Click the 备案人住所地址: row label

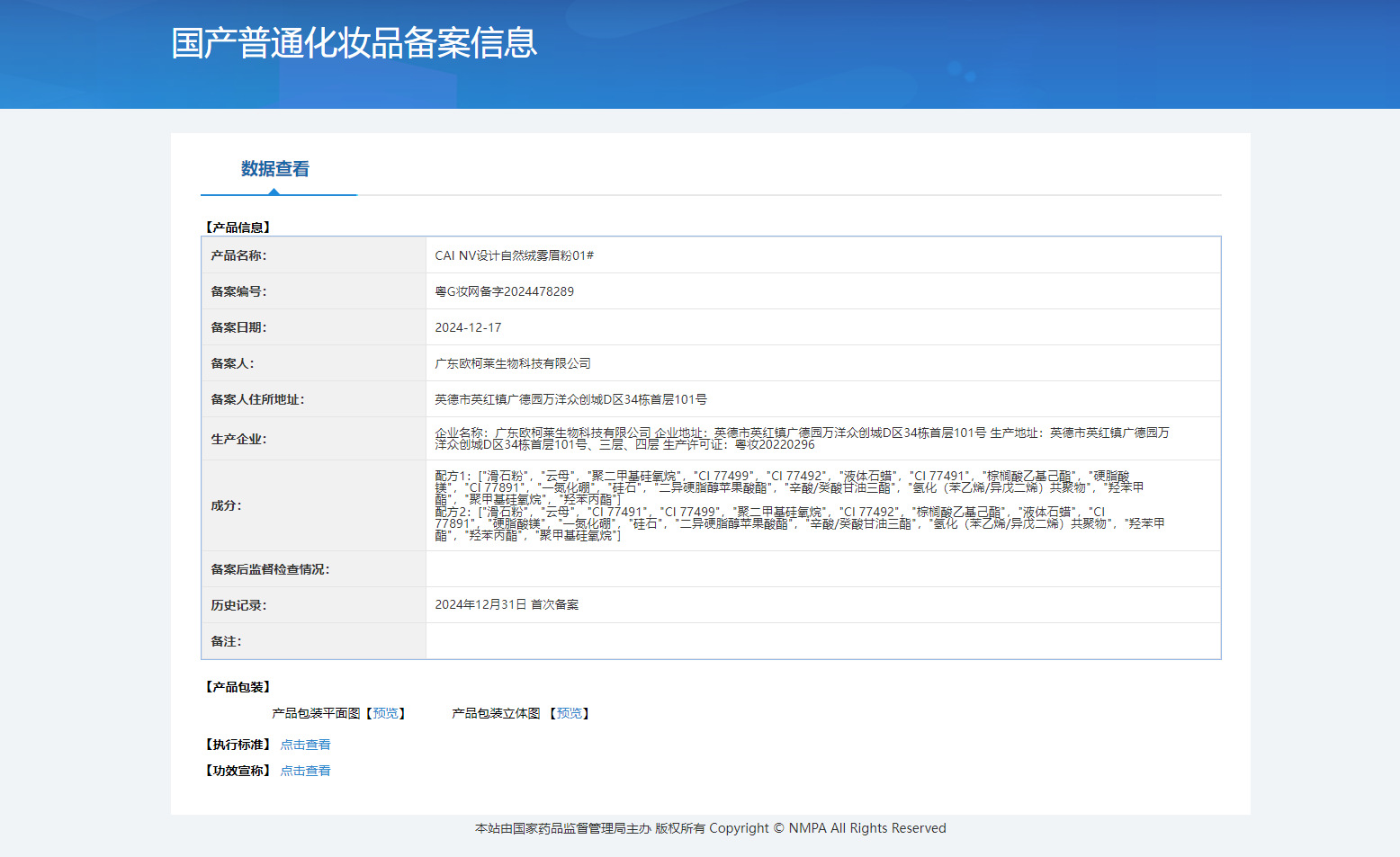pyautogui.click(x=257, y=399)
